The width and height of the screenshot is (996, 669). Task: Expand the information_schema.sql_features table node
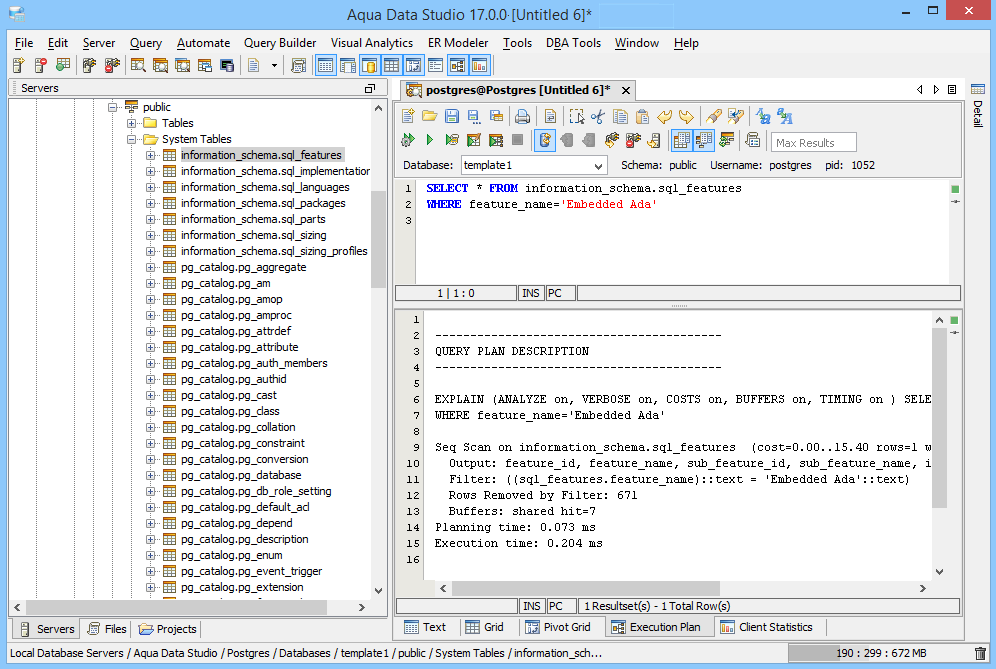[x=151, y=155]
